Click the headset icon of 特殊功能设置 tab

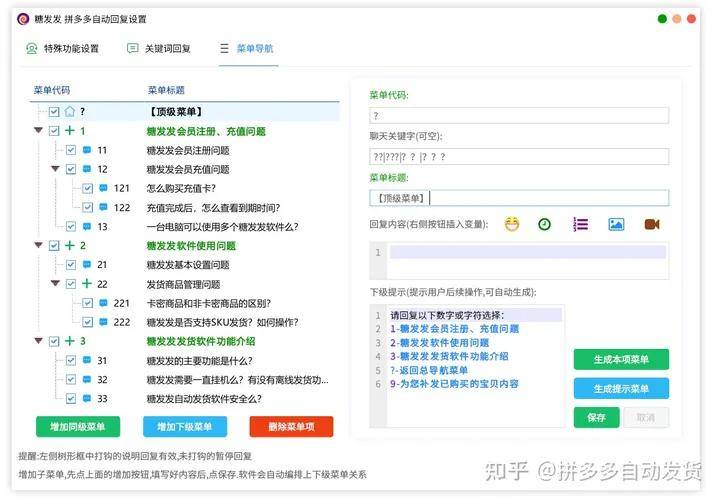click(x=32, y=48)
